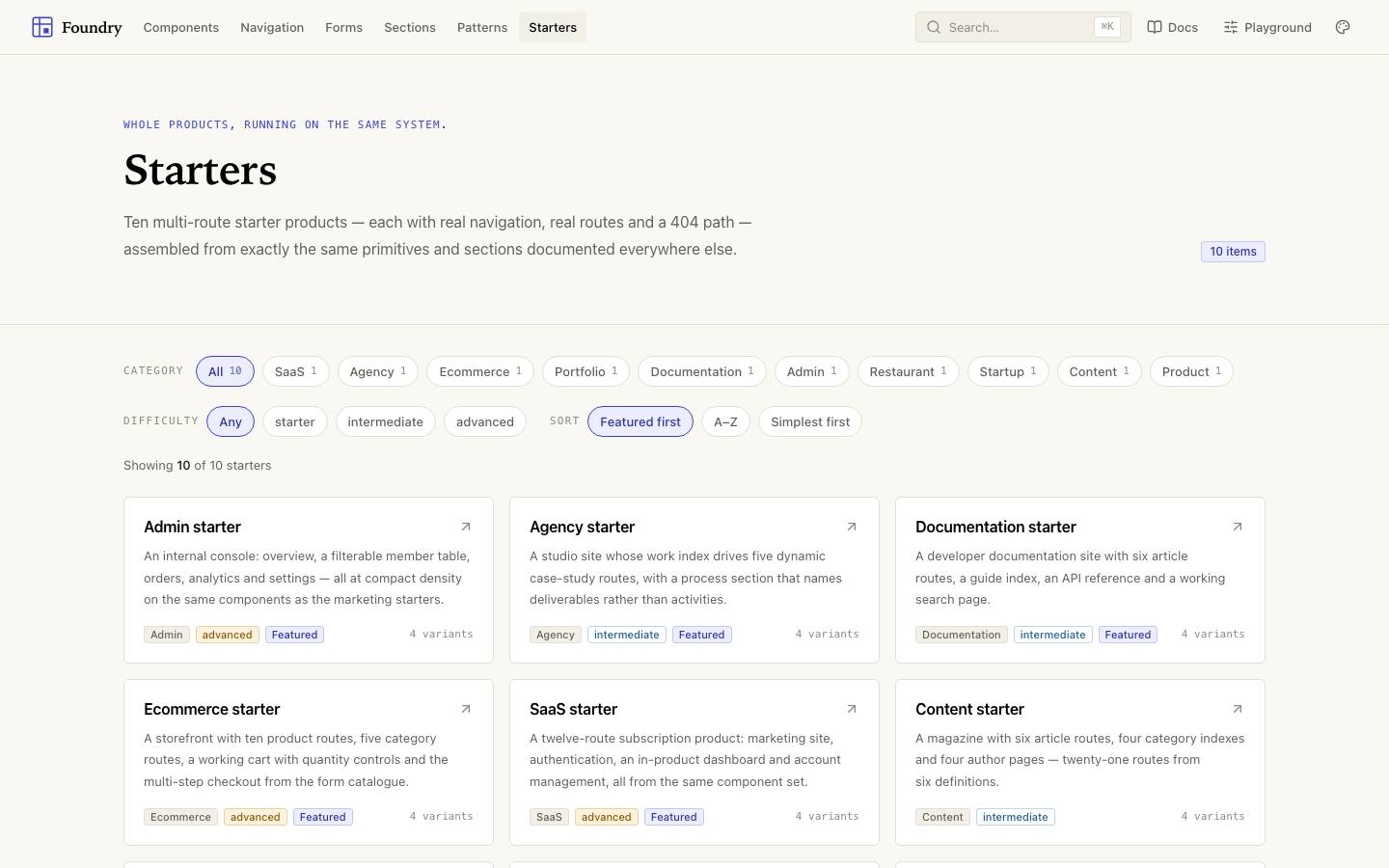Click Featured tag on SaaS starter
The image size is (1389, 868).
tap(673, 817)
